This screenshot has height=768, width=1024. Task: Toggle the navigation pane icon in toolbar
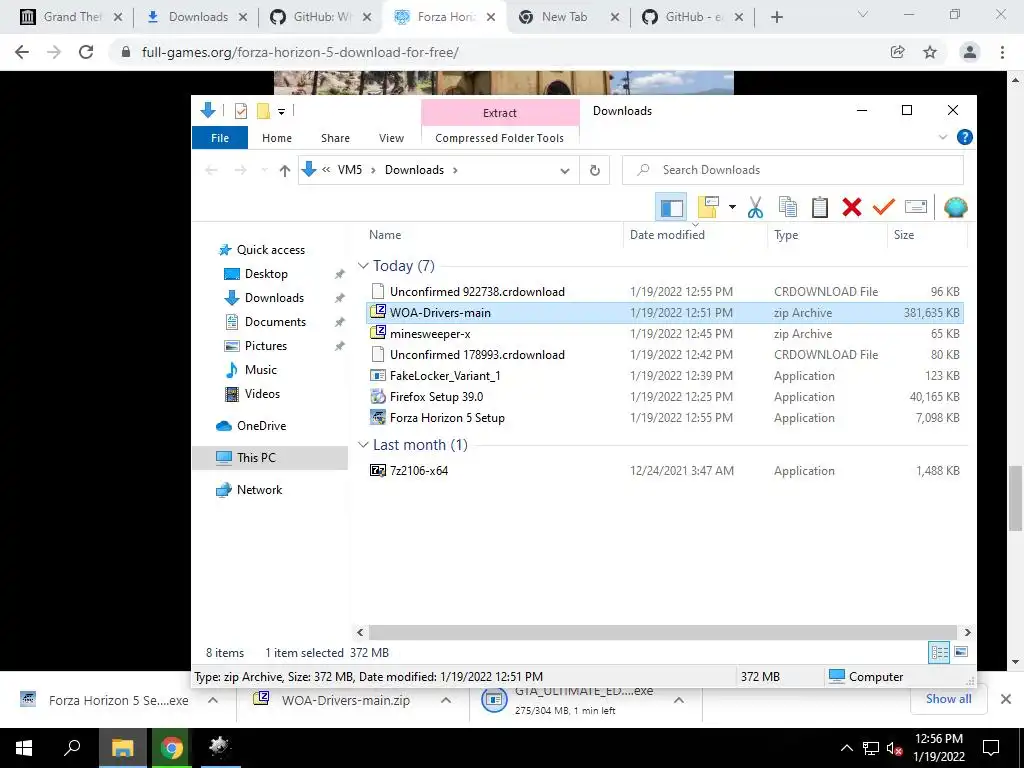pyautogui.click(x=671, y=208)
